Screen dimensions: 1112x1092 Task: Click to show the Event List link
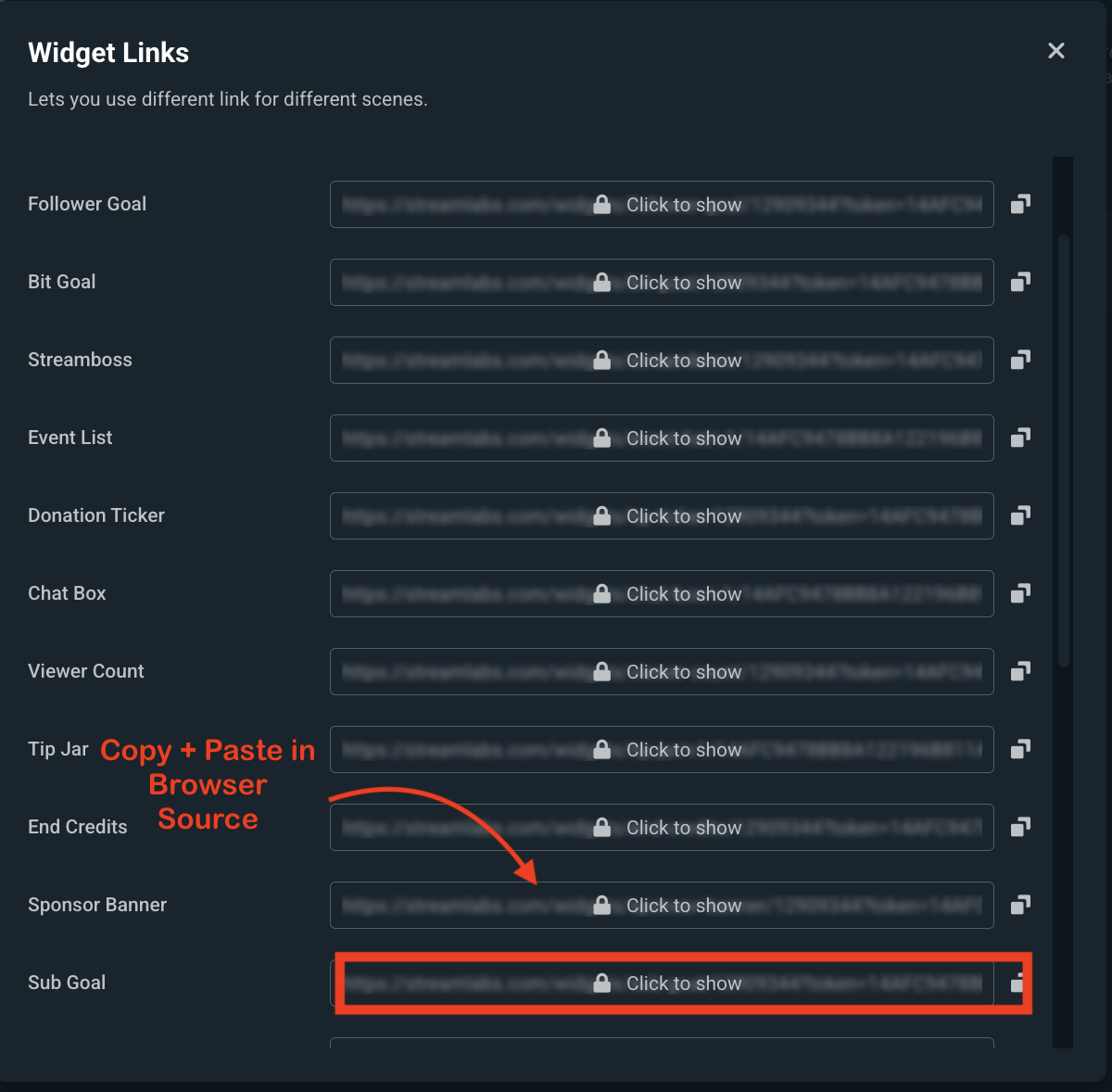pos(684,438)
